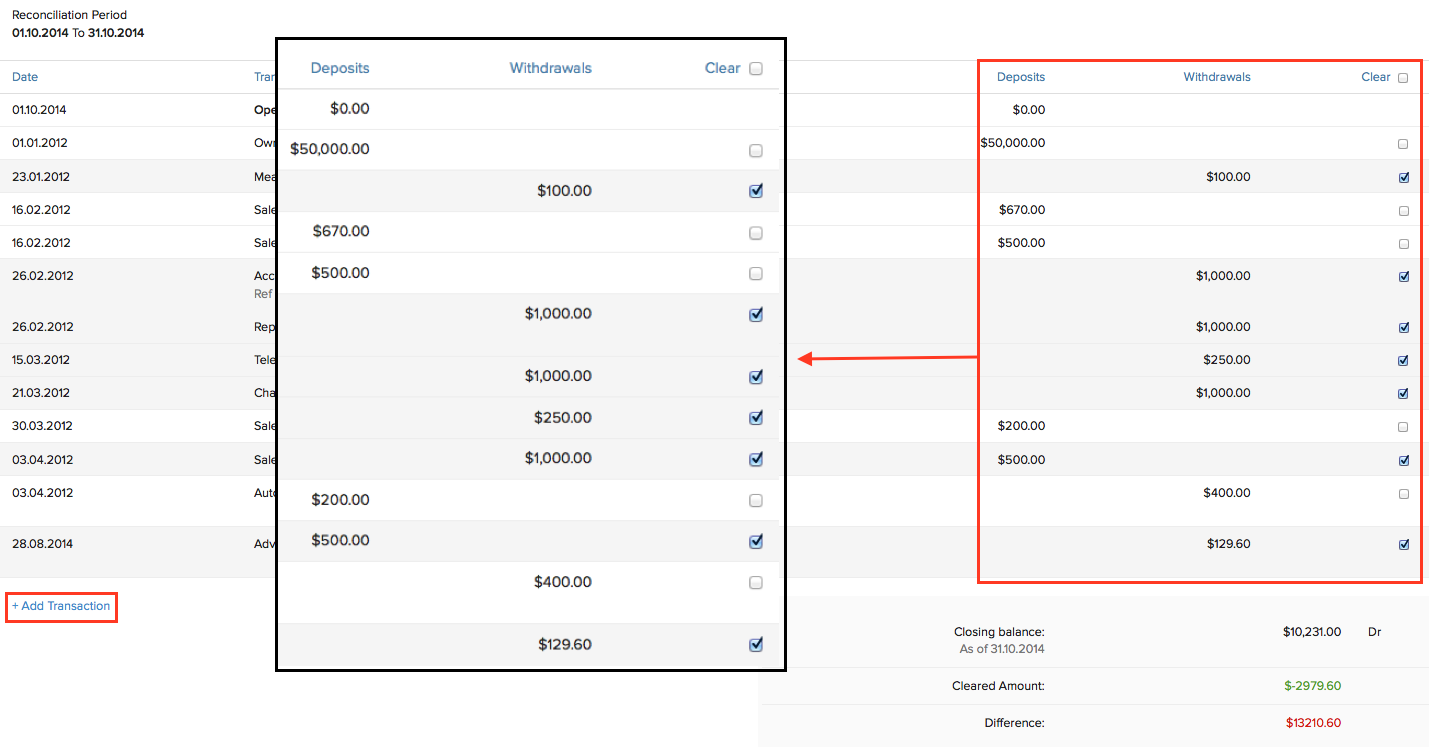Click Withdrawals header in the enlarged inset
Viewport: 1429px width, 747px height.
pyautogui.click(x=550, y=69)
